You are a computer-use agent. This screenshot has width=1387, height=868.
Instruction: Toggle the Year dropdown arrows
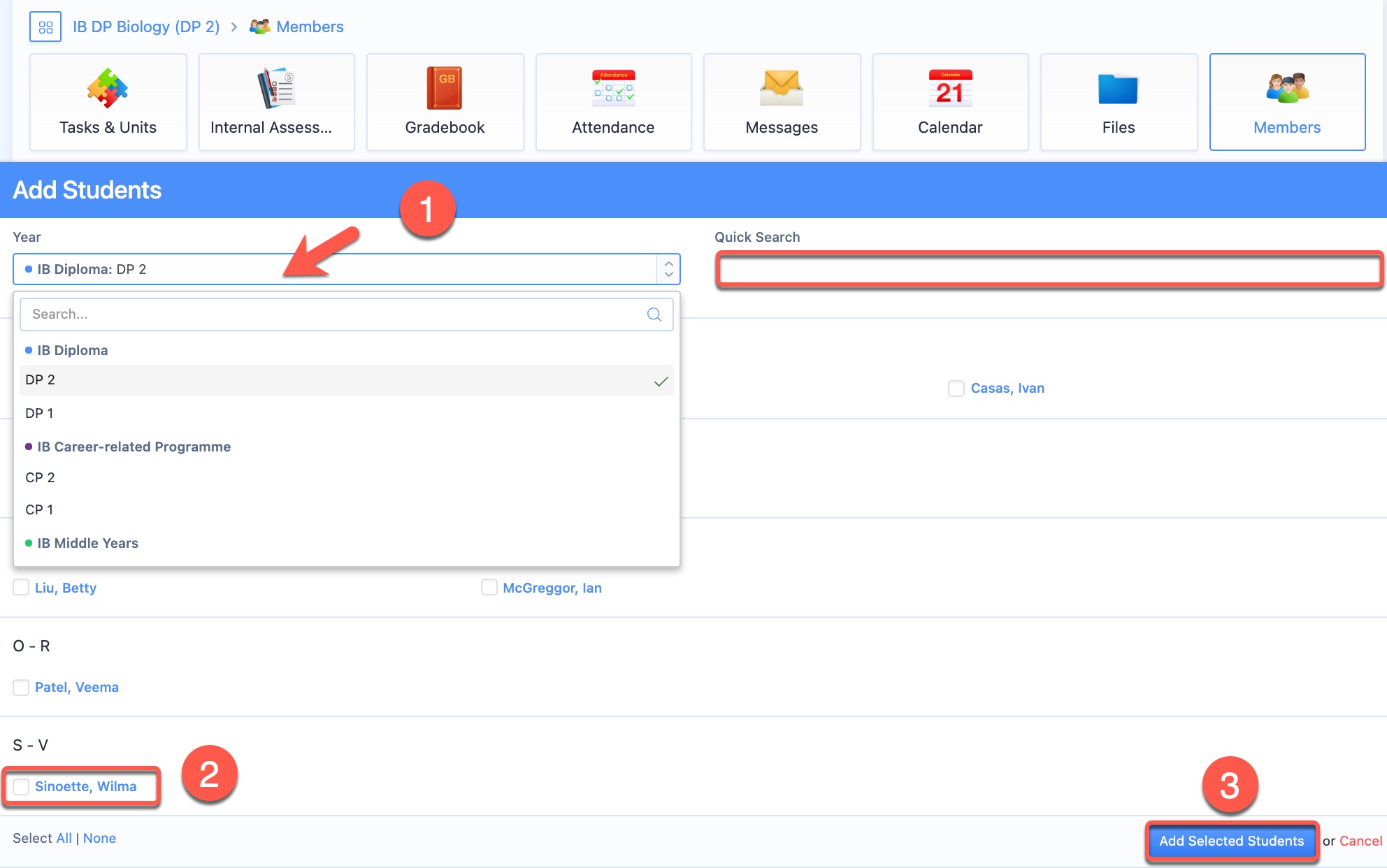(668, 269)
